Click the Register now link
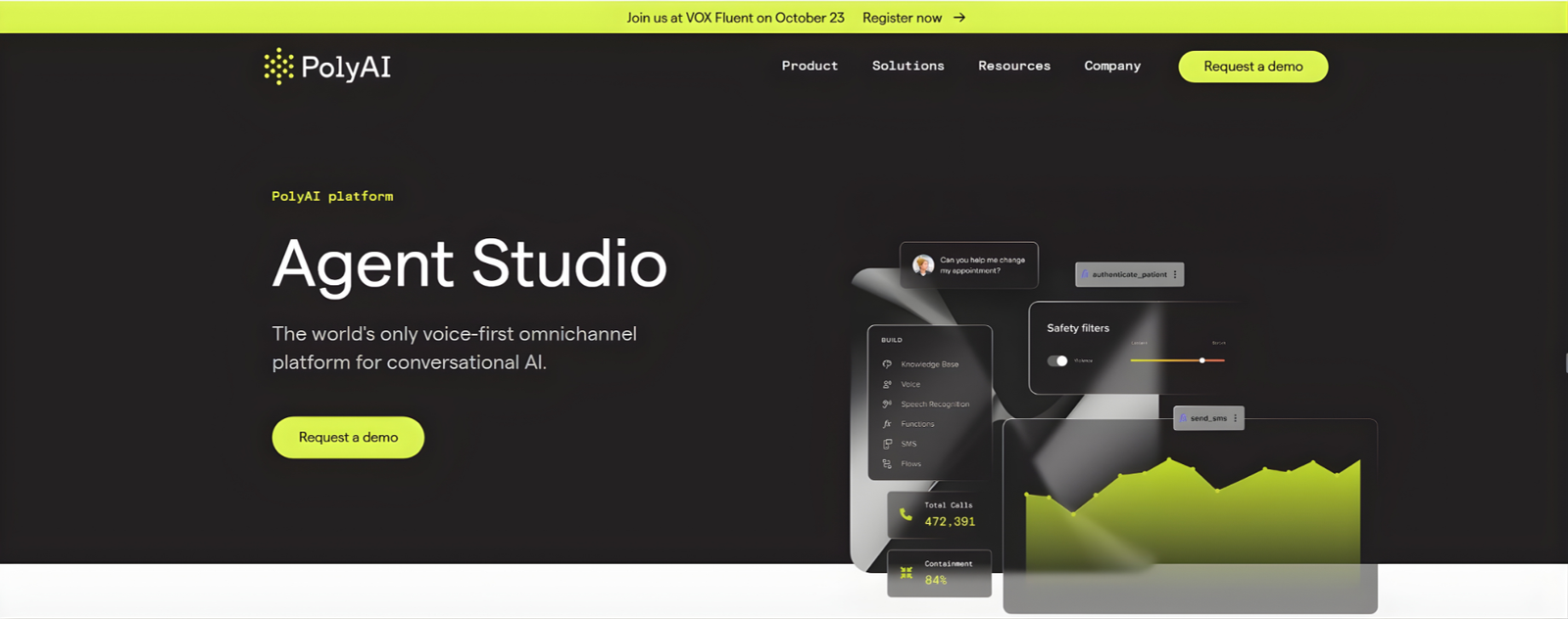Image resolution: width=1568 pixels, height=619 pixels. [902, 18]
